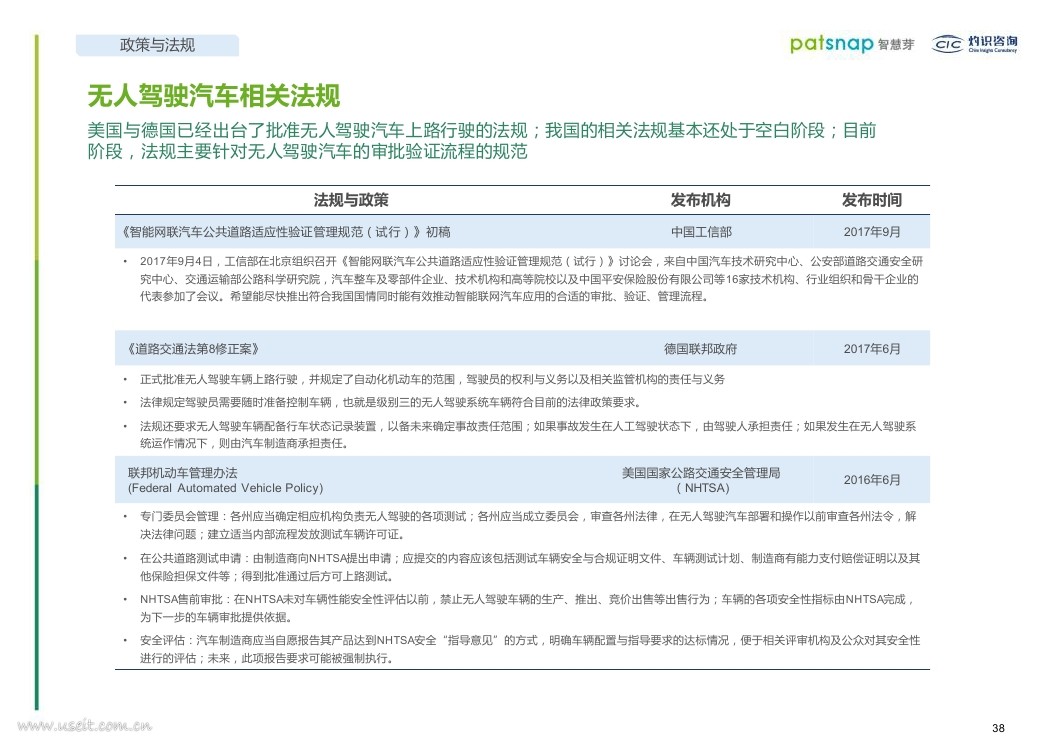
Task: Click the green subtitle starting 美国与德国已经出台了
Action: coord(482,140)
